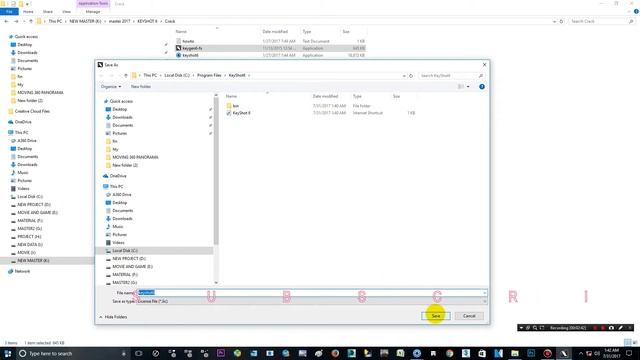
Task: Sort by Date modified in Save As dialog
Action: (x=325, y=96)
